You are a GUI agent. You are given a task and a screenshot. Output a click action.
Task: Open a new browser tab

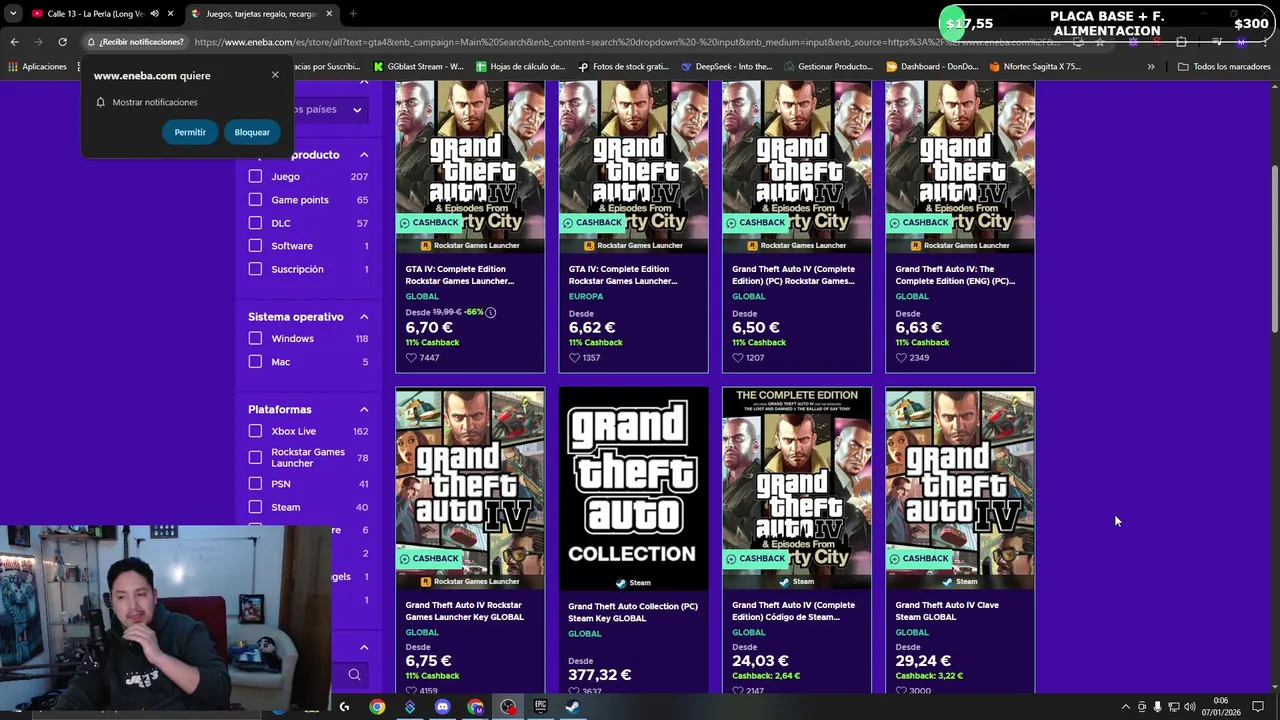(353, 14)
